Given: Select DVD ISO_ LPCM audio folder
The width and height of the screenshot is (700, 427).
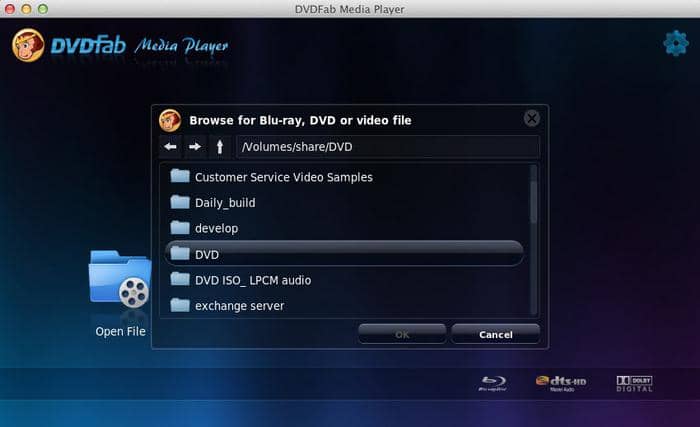Looking at the screenshot, I should tap(344, 280).
